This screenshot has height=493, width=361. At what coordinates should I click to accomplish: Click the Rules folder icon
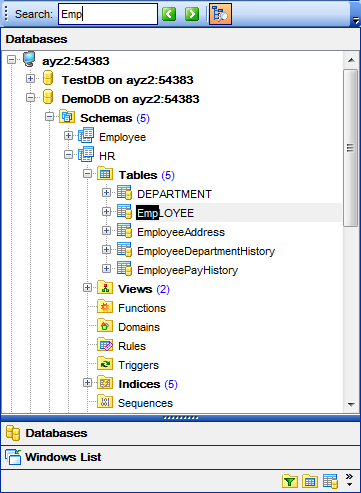point(105,345)
